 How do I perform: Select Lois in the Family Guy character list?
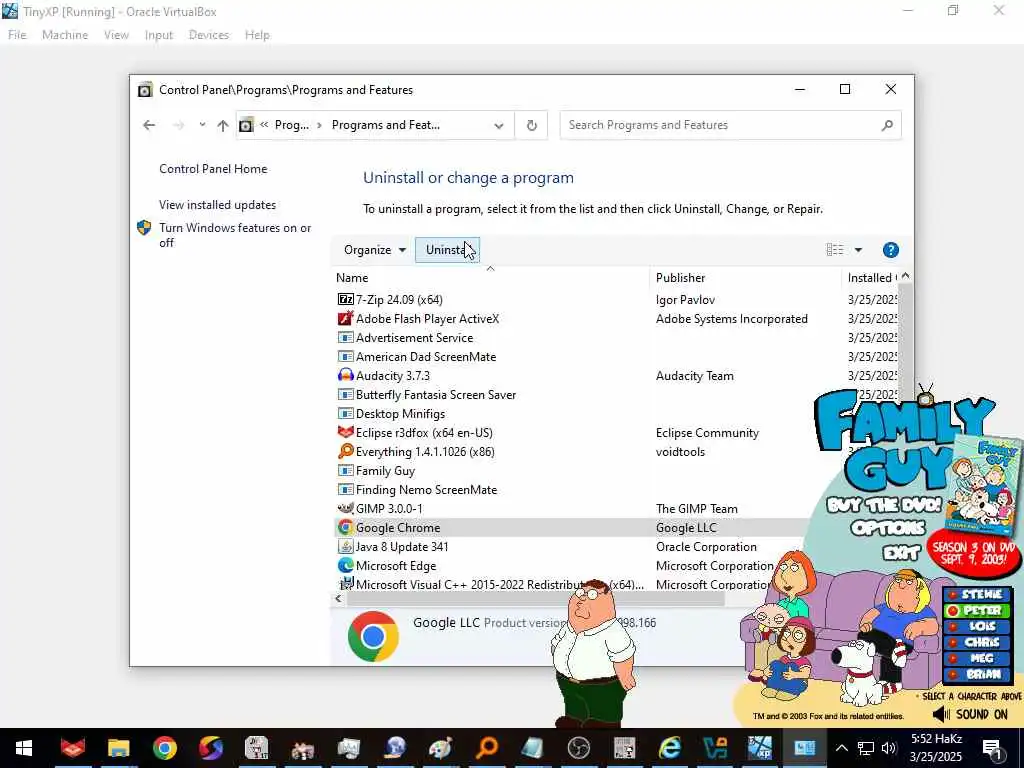(977, 626)
